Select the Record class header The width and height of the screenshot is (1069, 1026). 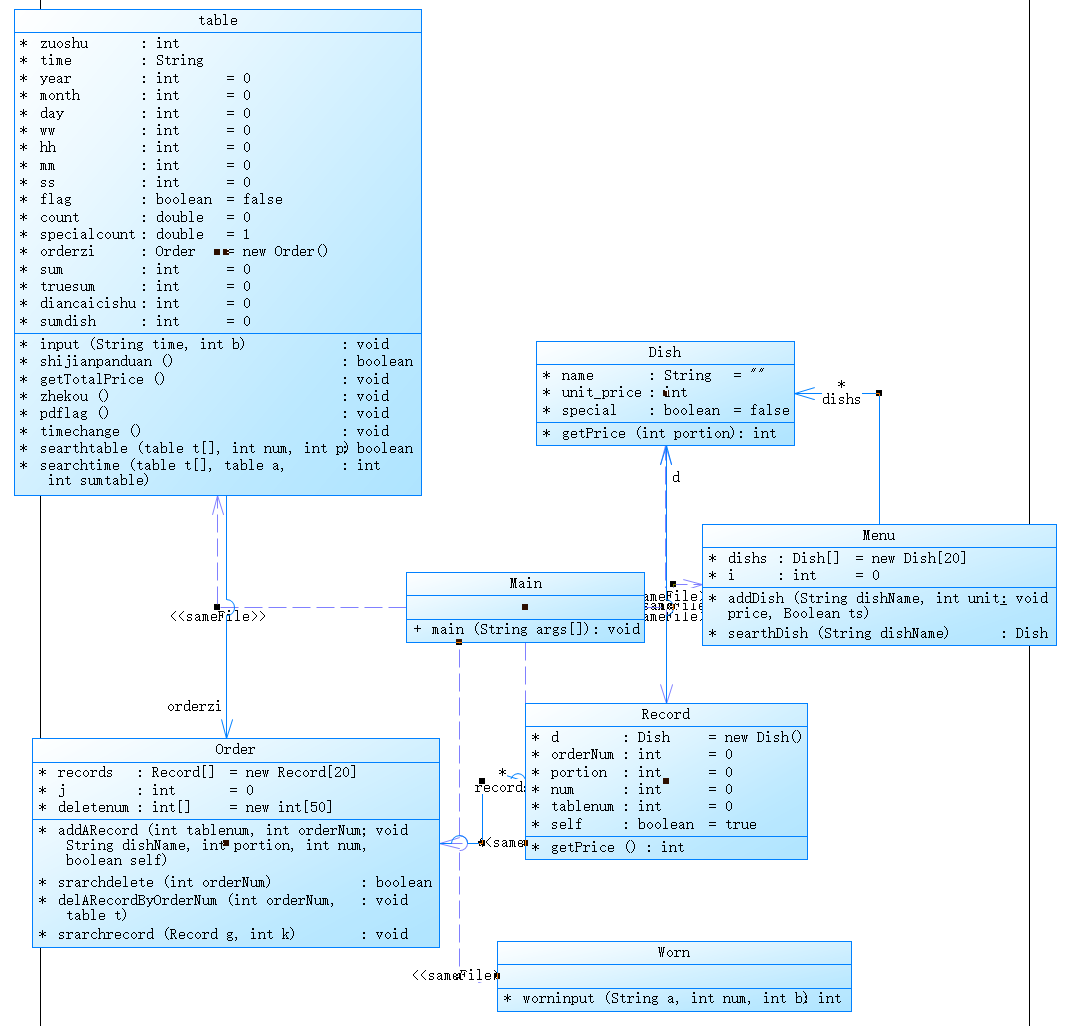pos(666,714)
